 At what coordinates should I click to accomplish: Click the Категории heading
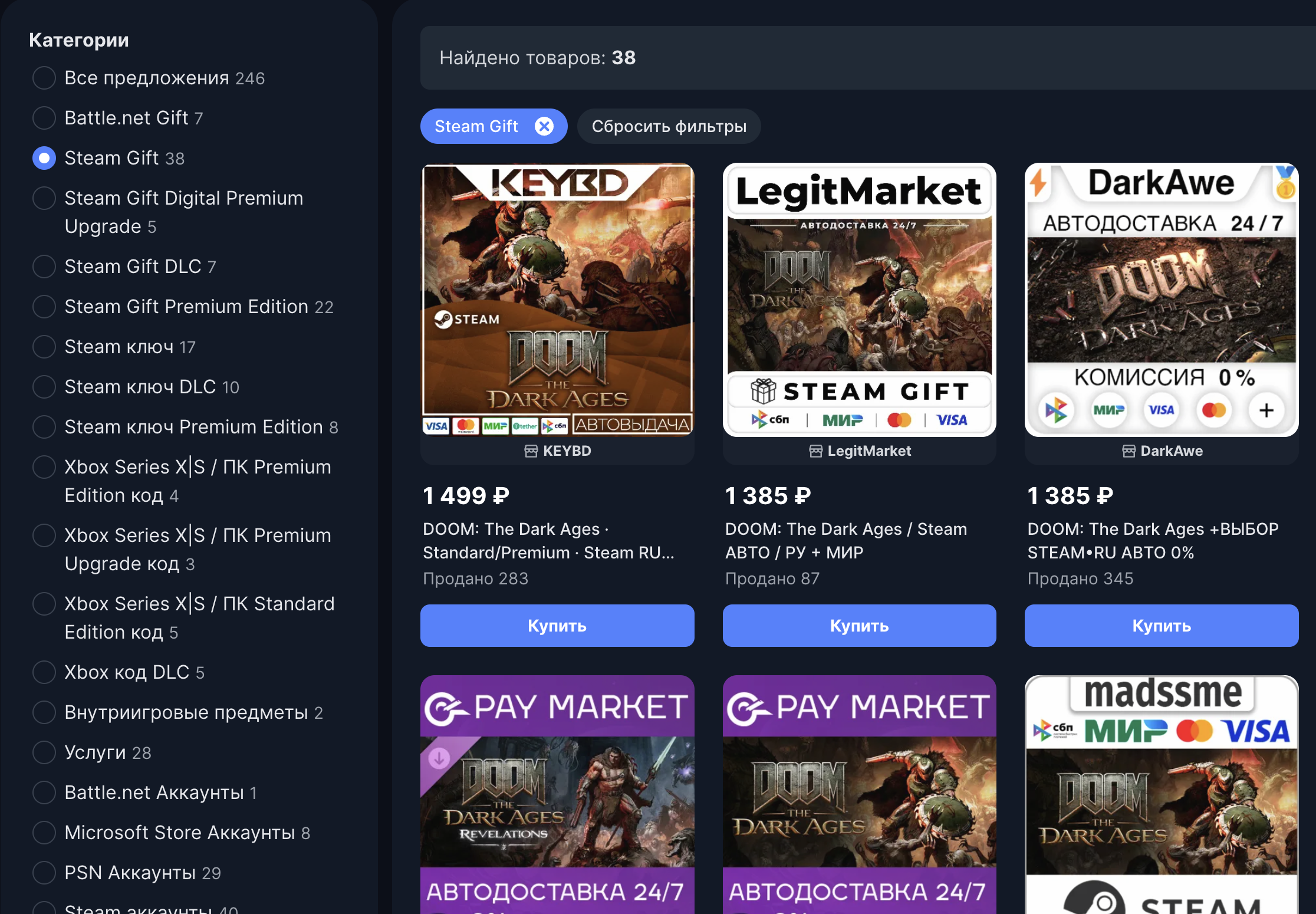(x=79, y=40)
